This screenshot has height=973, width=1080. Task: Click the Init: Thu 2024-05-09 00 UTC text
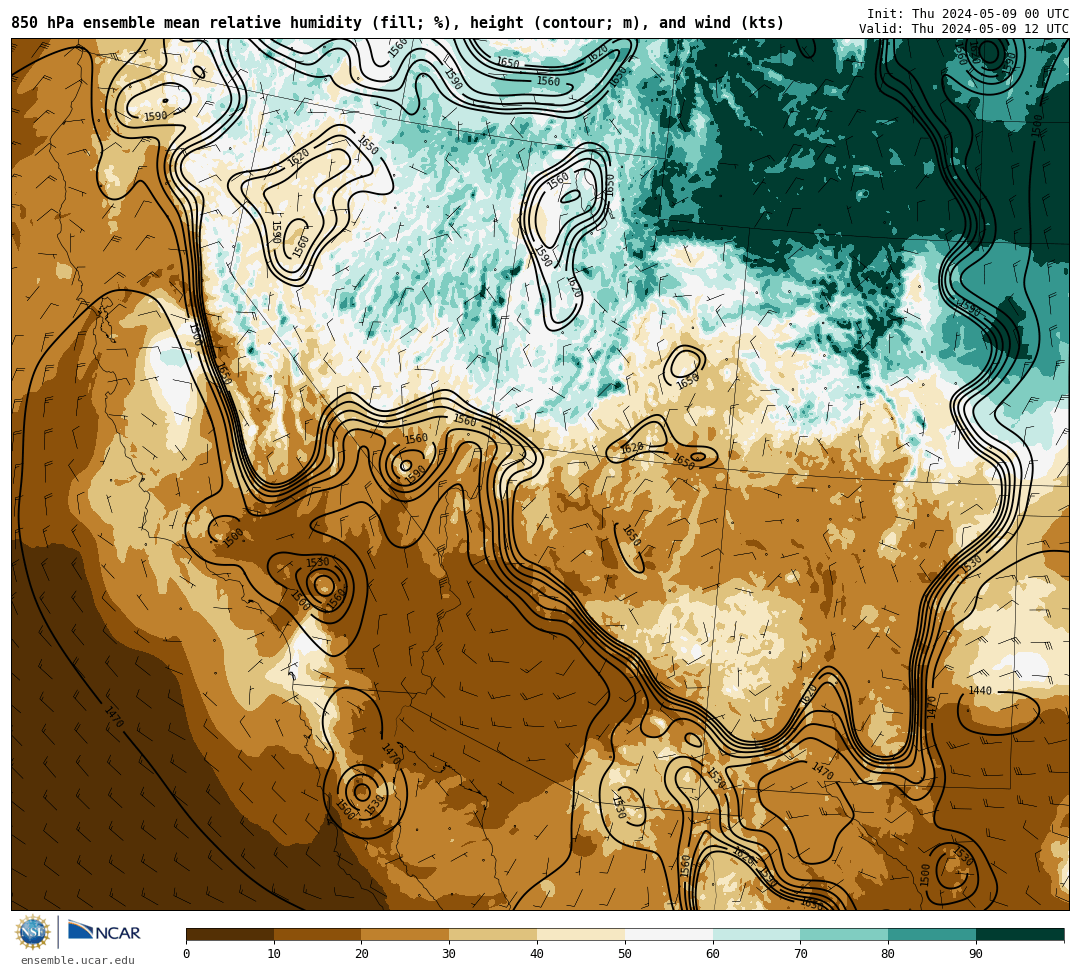pyautogui.click(x=968, y=14)
